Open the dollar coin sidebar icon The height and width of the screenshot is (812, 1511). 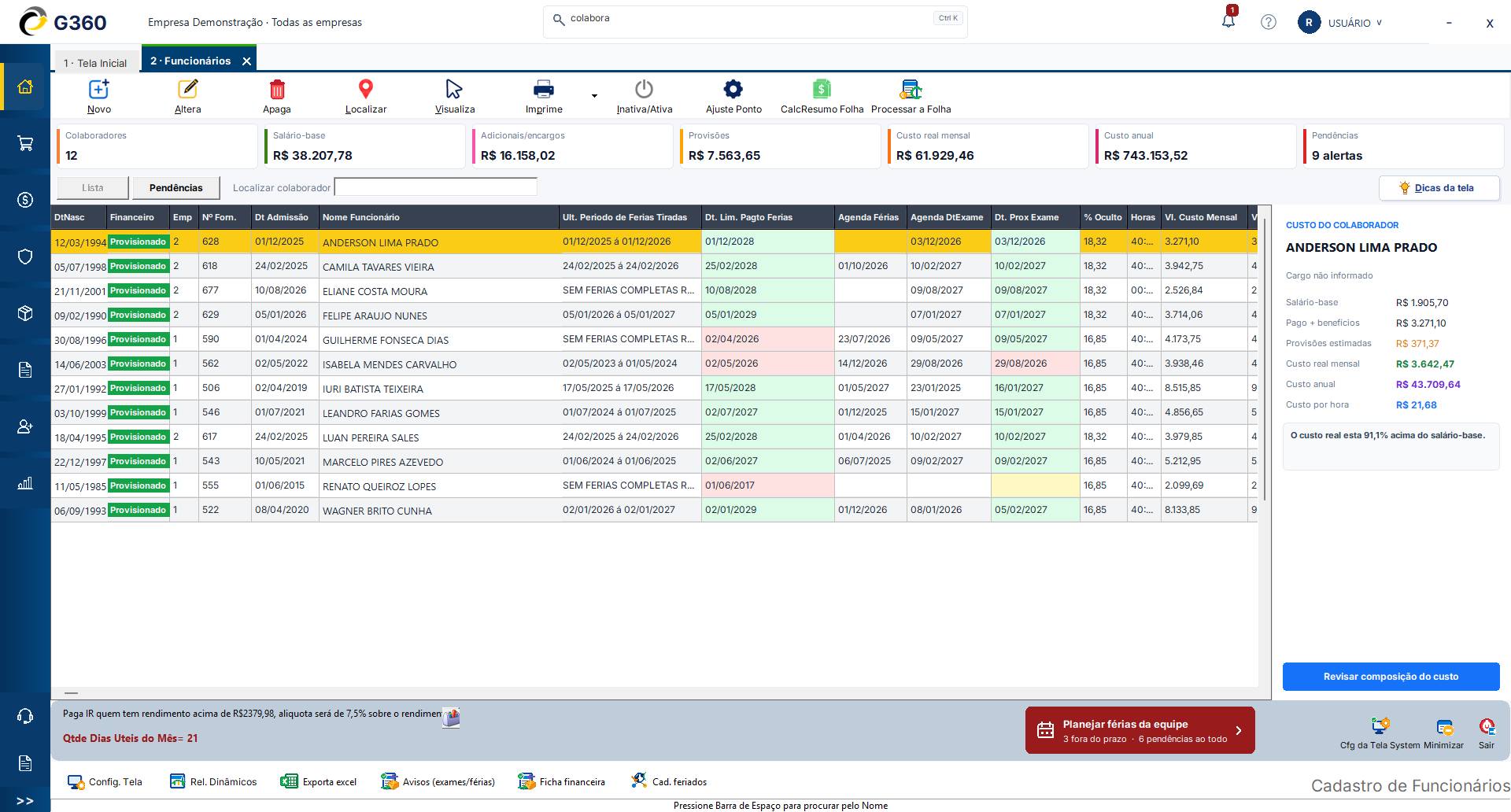click(x=25, y=200)
